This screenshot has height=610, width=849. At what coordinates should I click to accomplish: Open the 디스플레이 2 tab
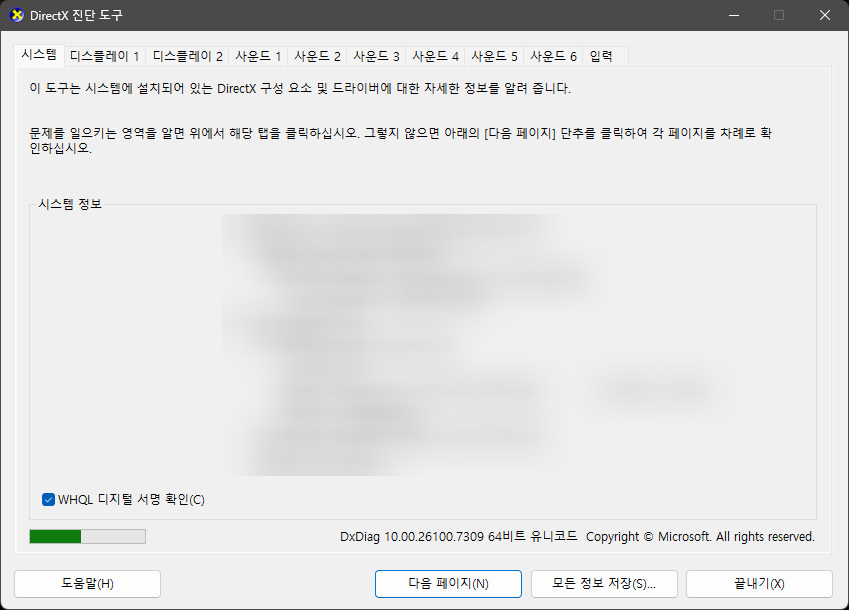click(x=188, y=56)
